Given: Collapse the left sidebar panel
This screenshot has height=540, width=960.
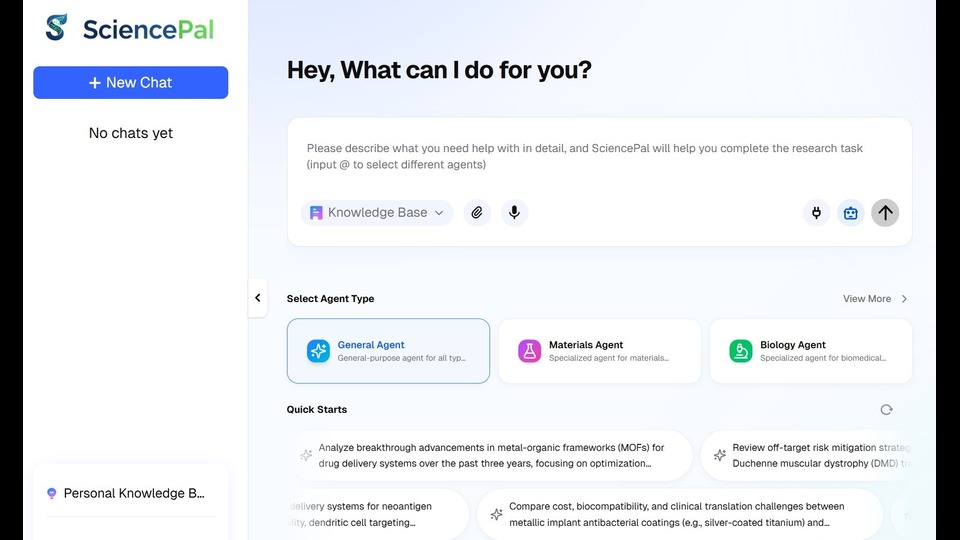Looking at the screenshot, I should click(257, 298).
